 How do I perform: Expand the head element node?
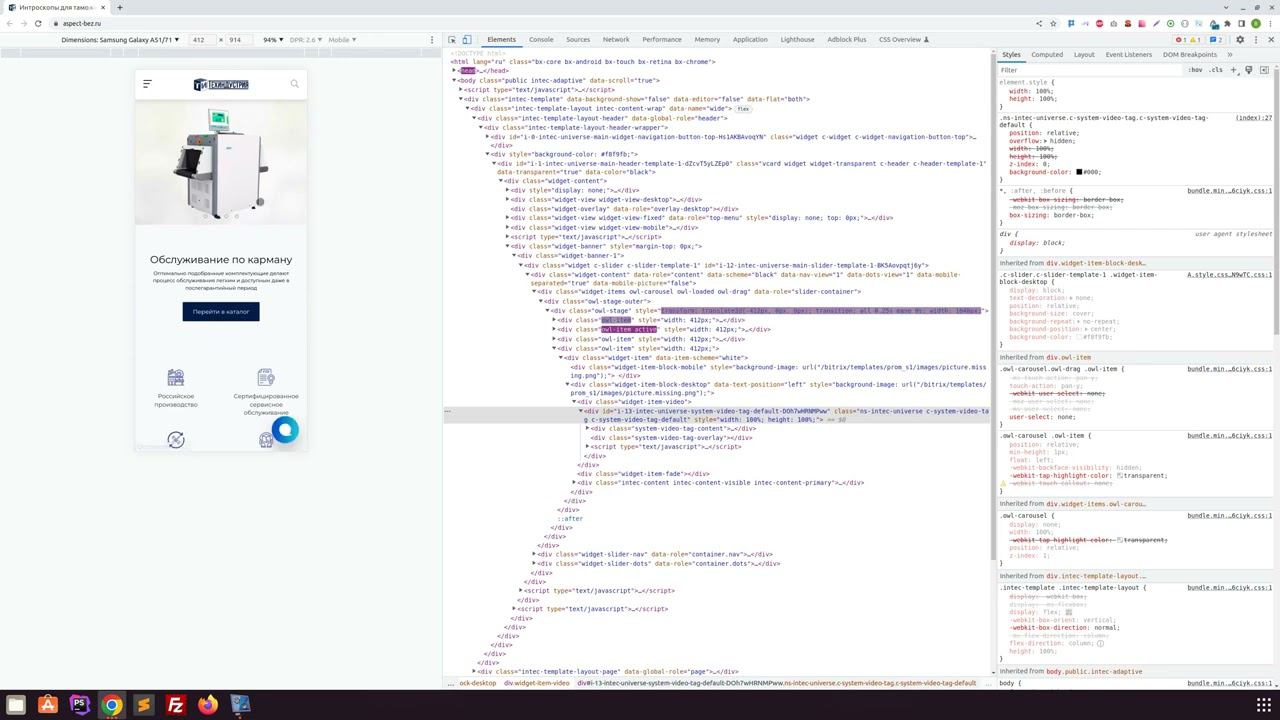454,71
